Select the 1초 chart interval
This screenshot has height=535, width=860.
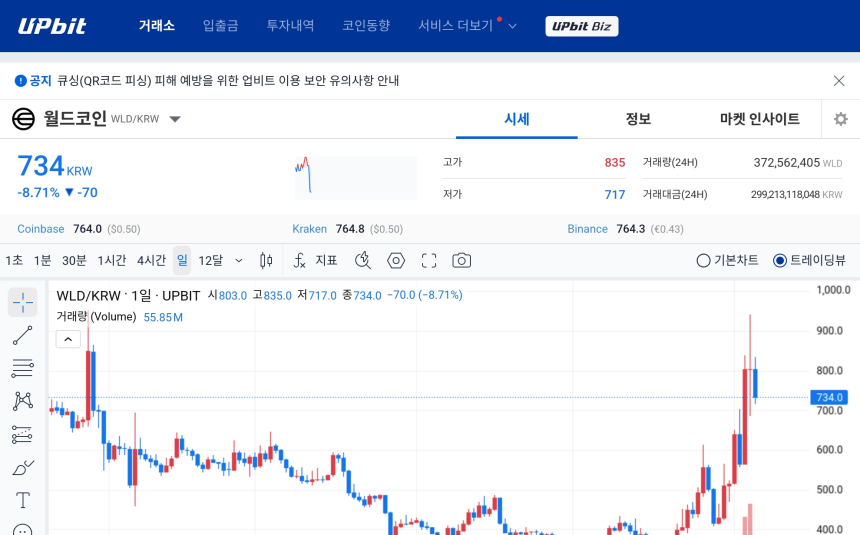(14, 261)
